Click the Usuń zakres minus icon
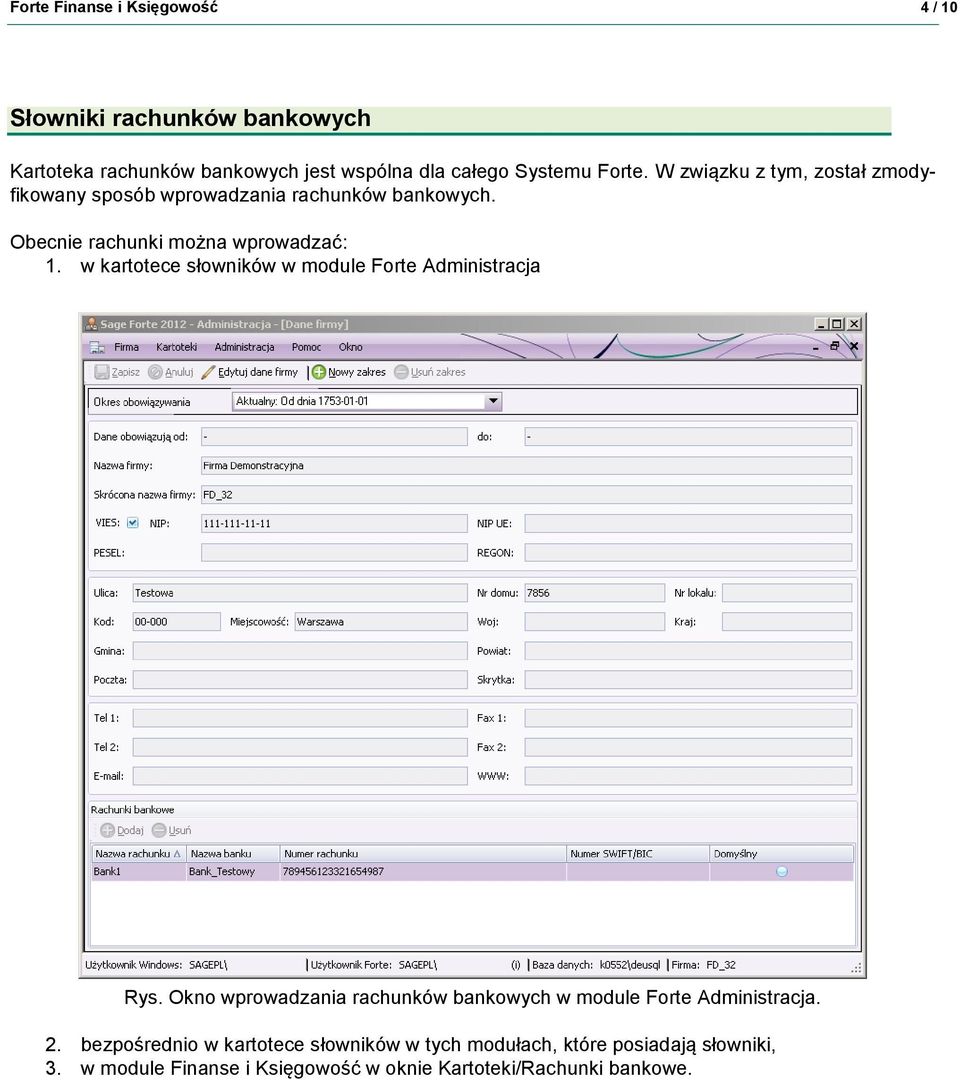Viewport: 960px width, 1080px height. pyautogui.click(x=401, y=372)
